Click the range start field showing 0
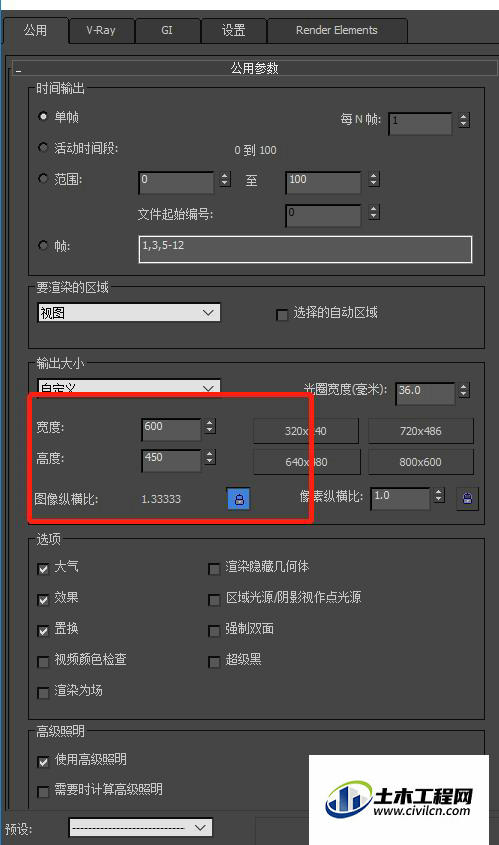Screen dimensions: 499x845 click(x=176, y=182)
